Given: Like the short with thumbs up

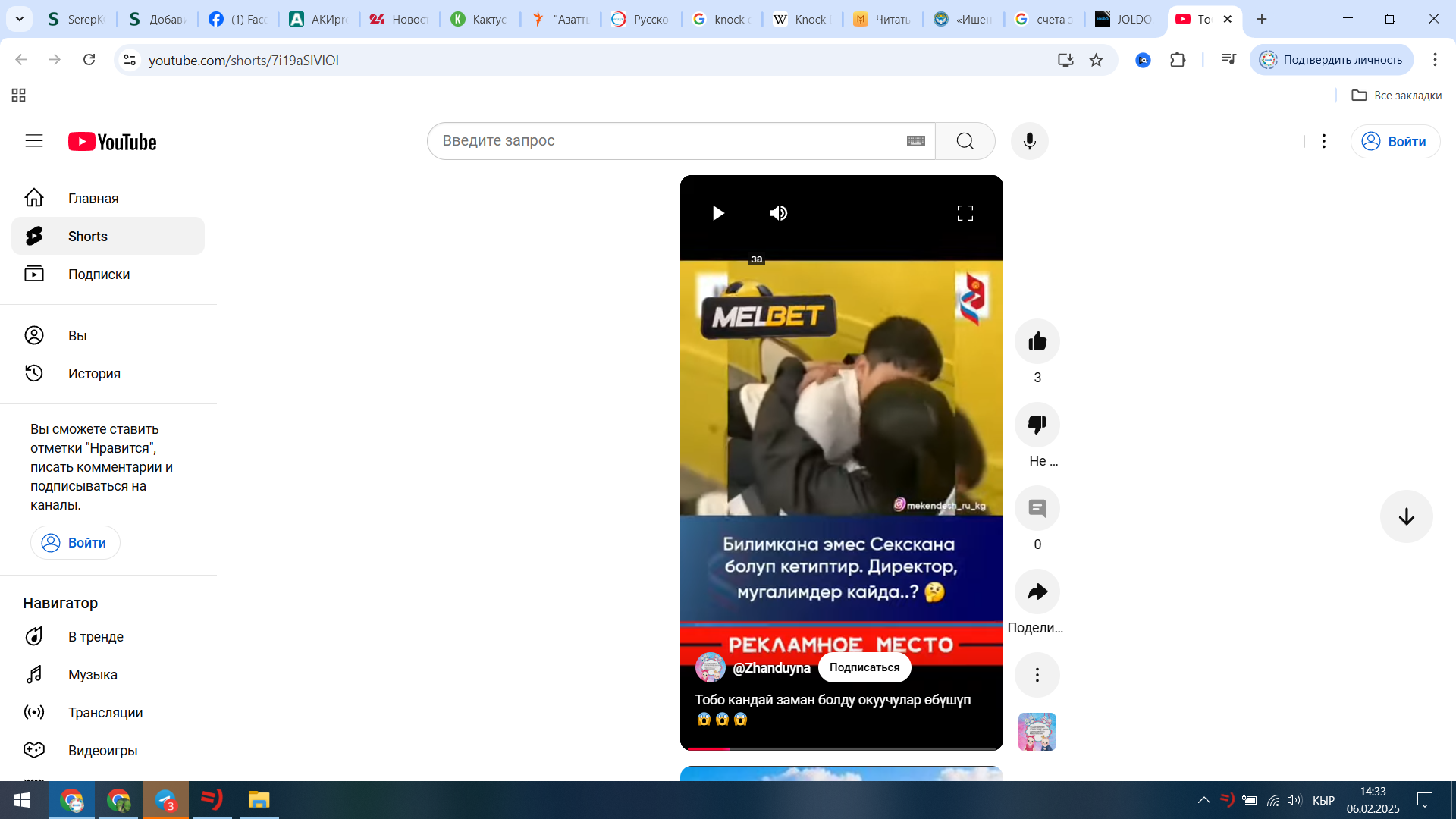Looking at the screenshot, I should (x=1037, y=341).
